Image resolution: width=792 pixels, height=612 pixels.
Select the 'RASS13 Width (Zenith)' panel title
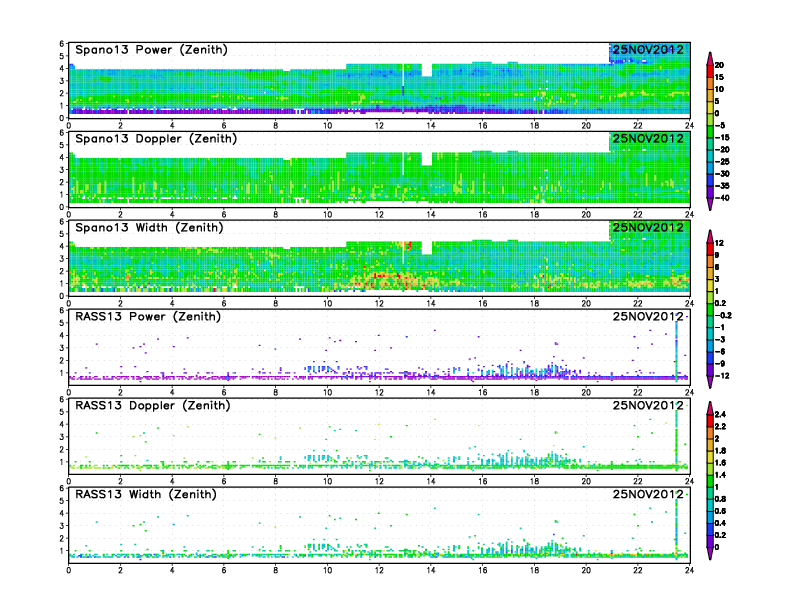point(146,494)
